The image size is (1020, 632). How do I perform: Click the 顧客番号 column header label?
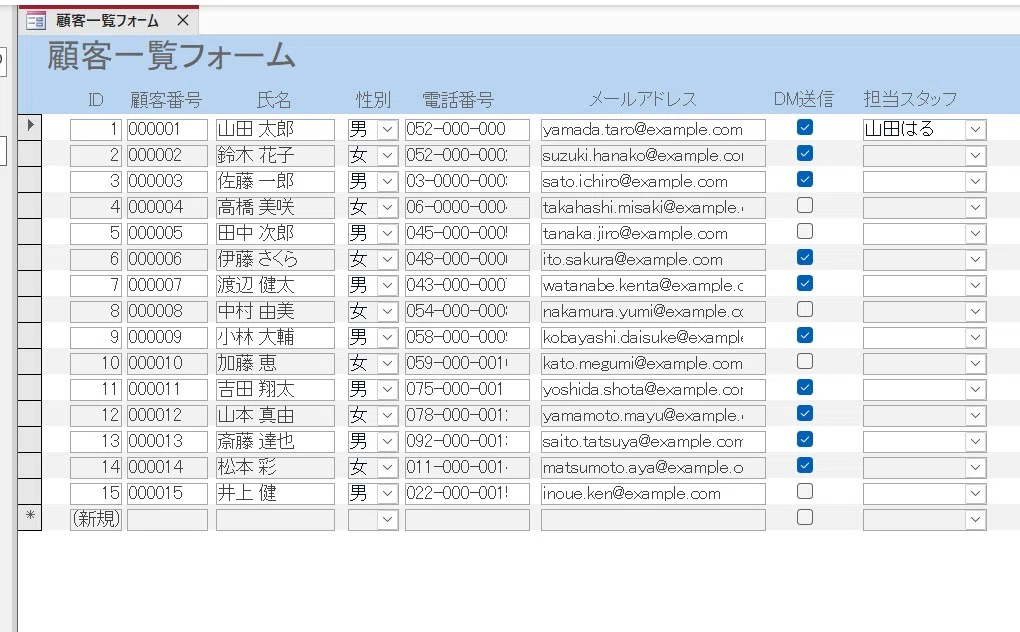coord(166,99)
